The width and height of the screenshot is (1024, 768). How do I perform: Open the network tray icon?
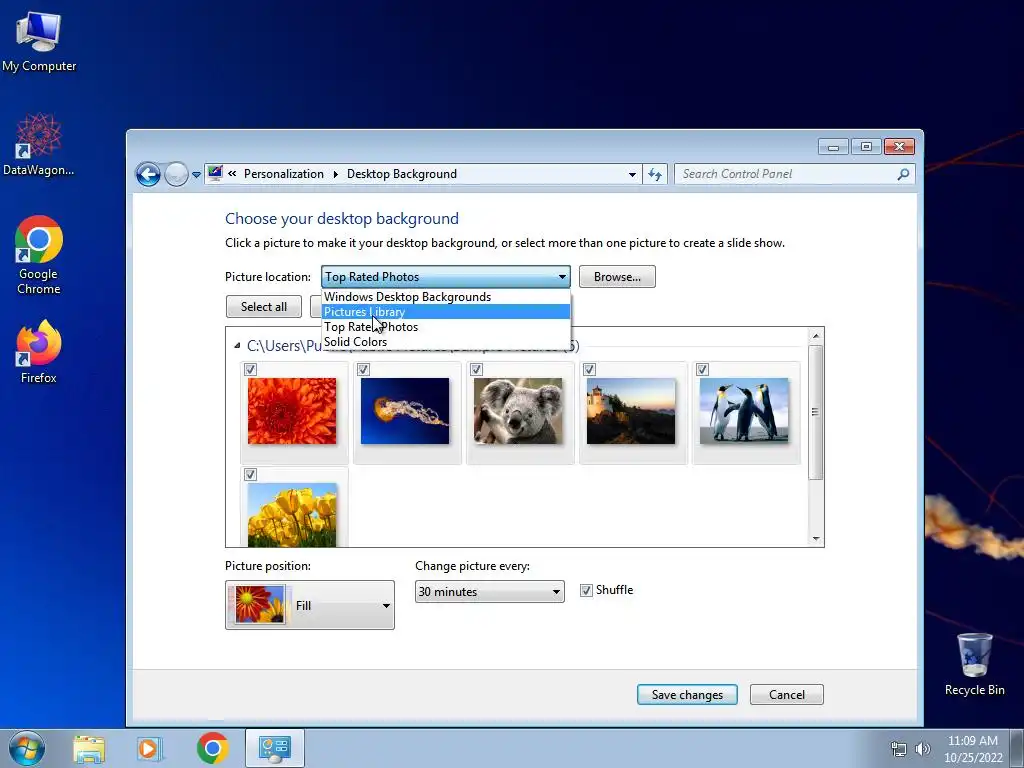coord(899,749)
